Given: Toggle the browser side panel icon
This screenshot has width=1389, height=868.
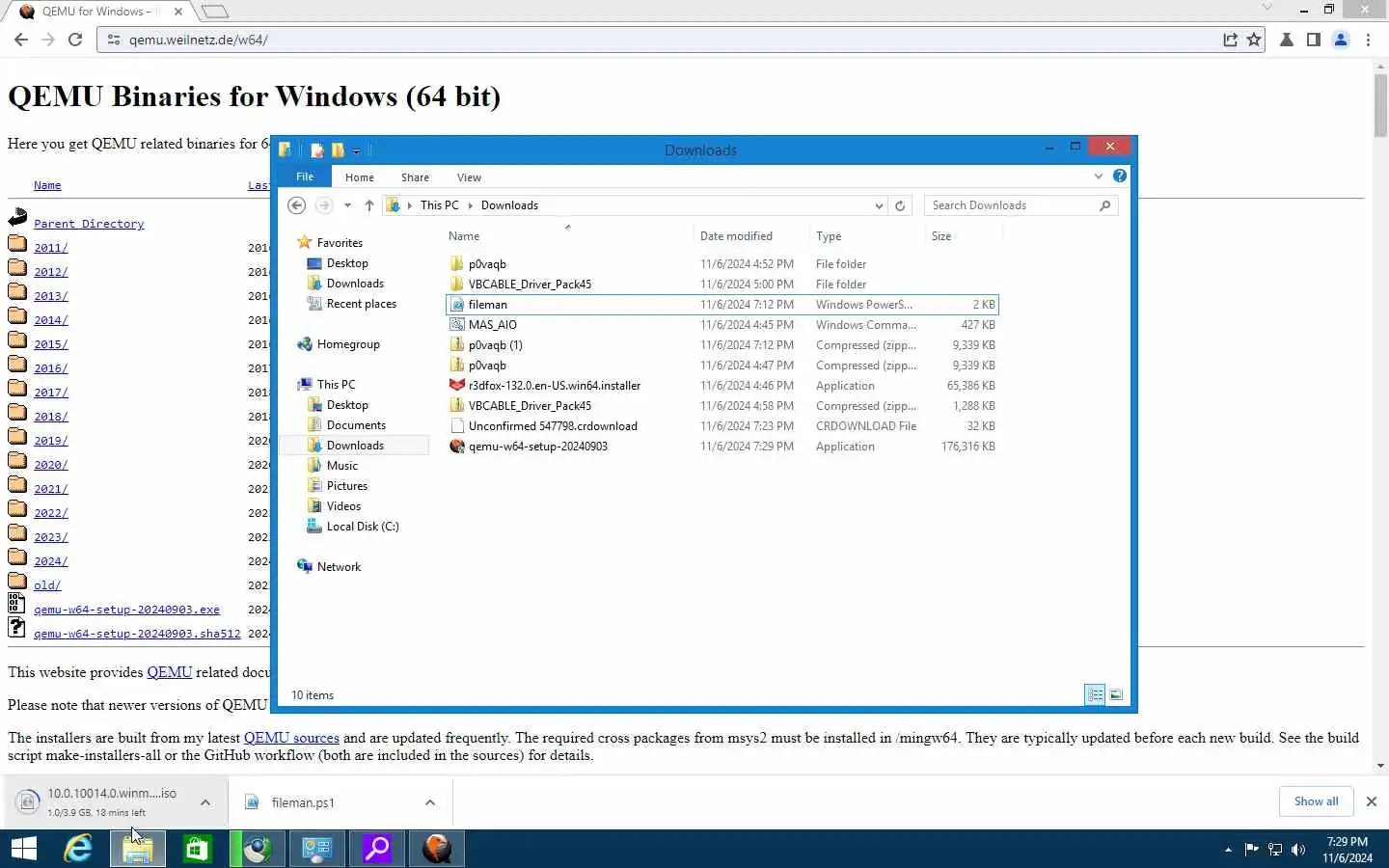Looking at the screenshot, I should (1314, 40).
